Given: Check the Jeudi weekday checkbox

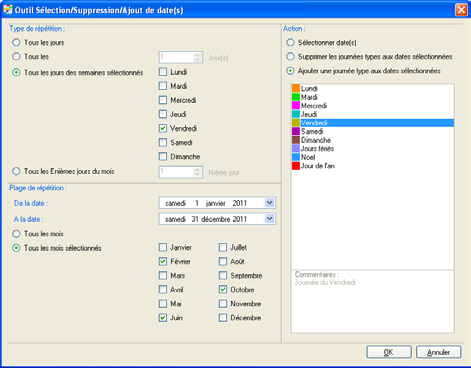Looking at the screenshot, I should (163, 114).
